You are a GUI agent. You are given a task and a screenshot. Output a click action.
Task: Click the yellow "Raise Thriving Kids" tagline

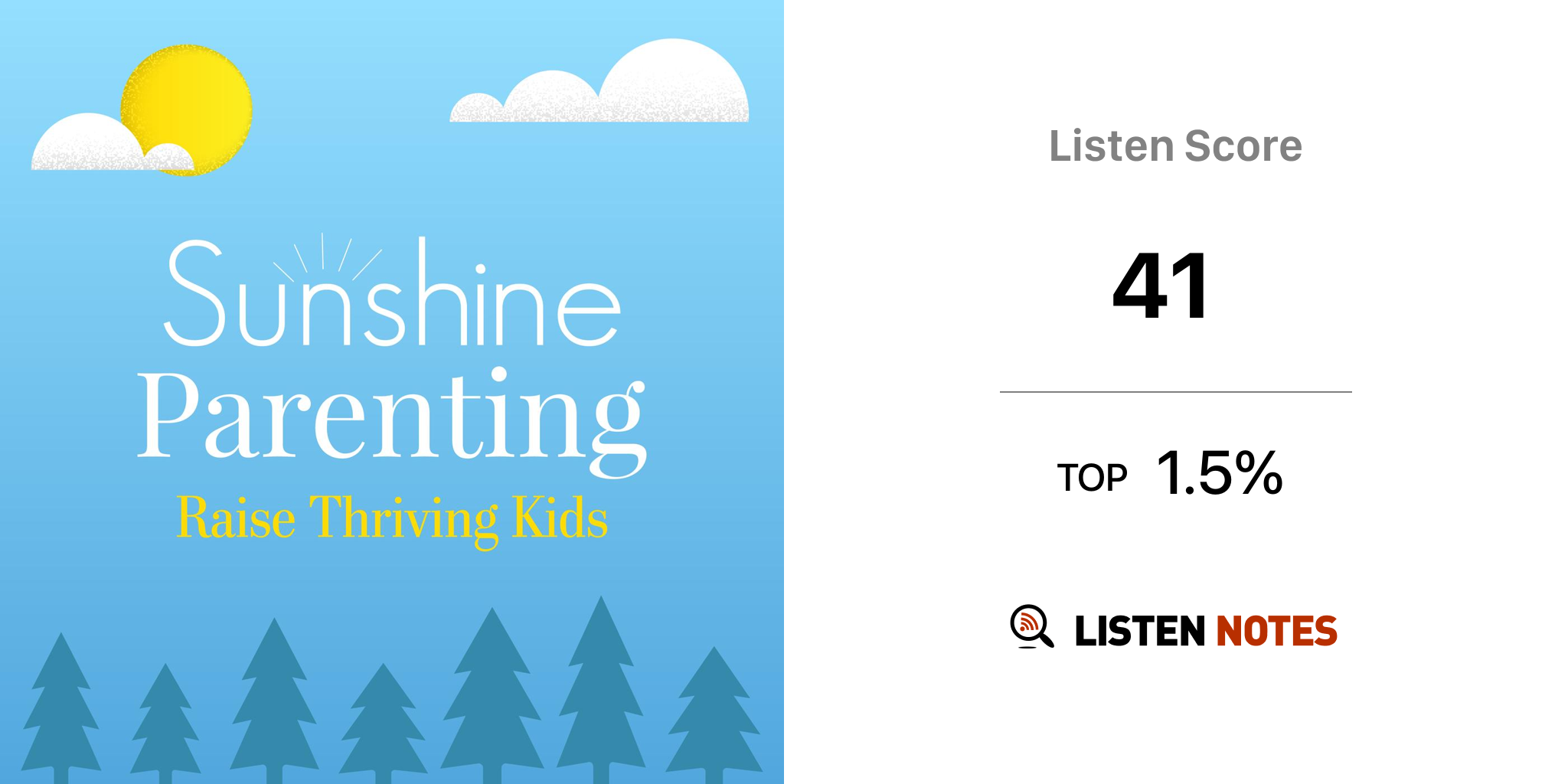[x=392, y=519]
